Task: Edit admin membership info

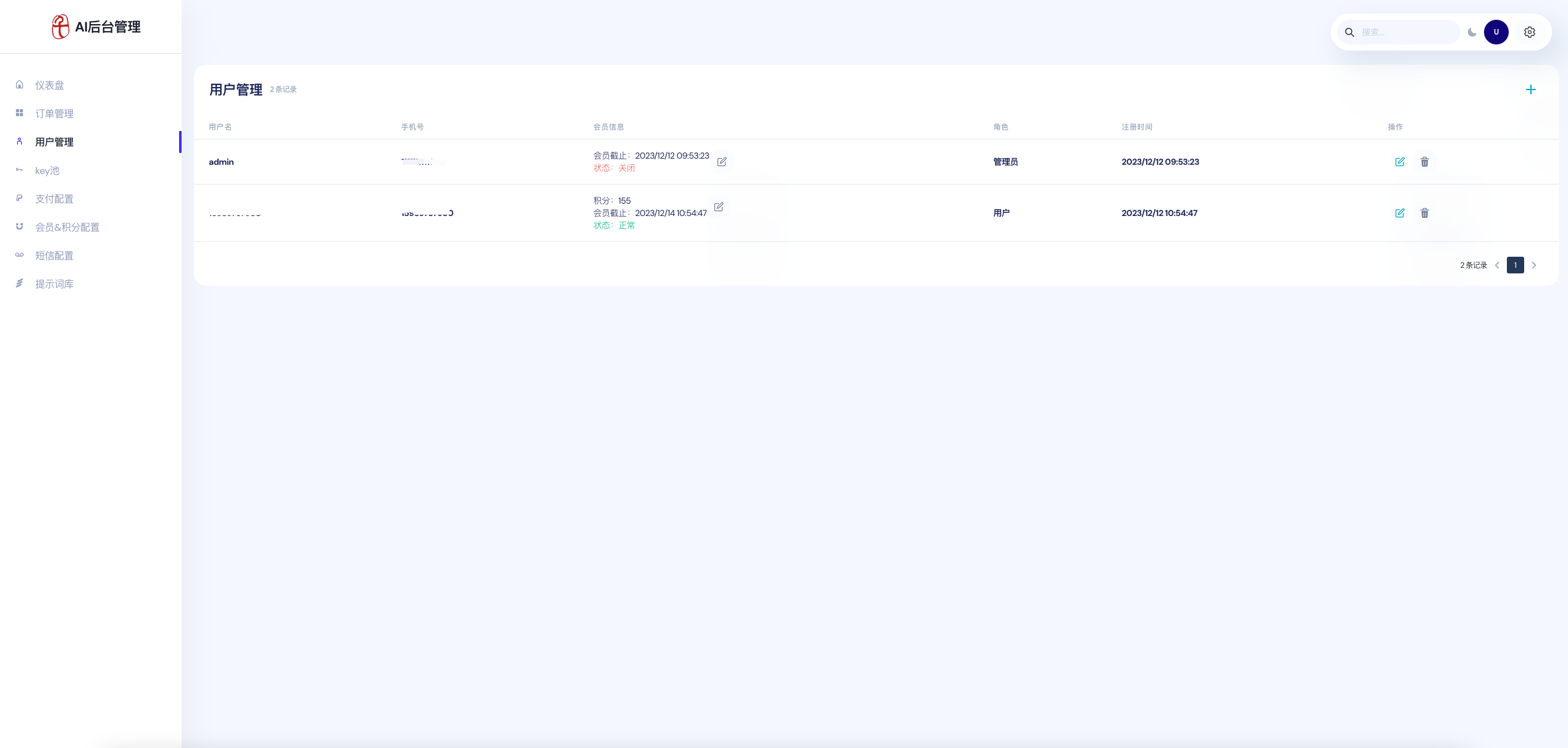Action: 721,162
